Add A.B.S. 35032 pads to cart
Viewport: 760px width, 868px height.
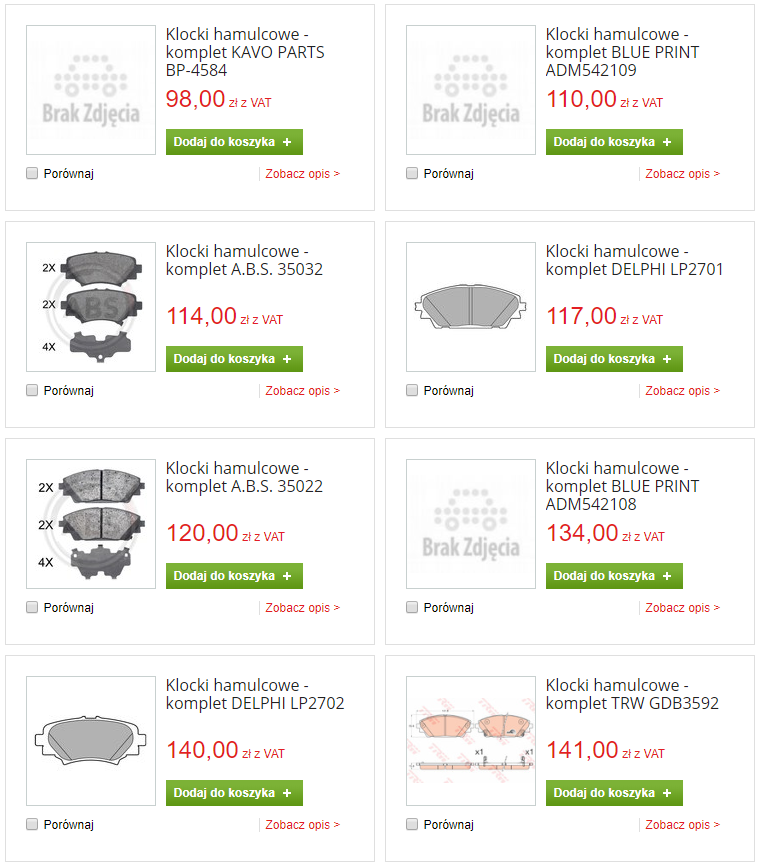(234, 359)
